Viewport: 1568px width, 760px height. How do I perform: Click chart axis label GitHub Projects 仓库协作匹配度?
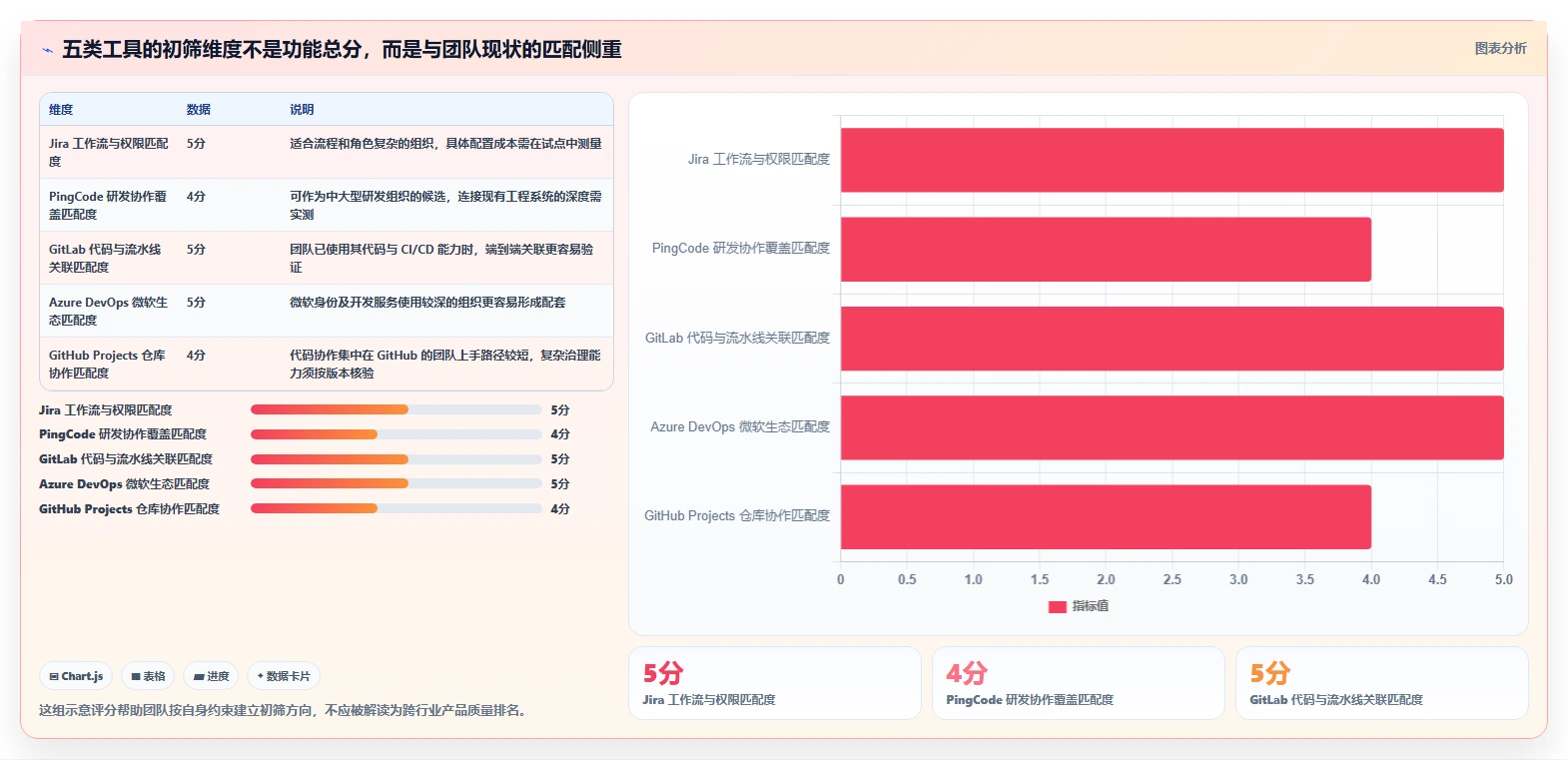[x=737, y=515]
